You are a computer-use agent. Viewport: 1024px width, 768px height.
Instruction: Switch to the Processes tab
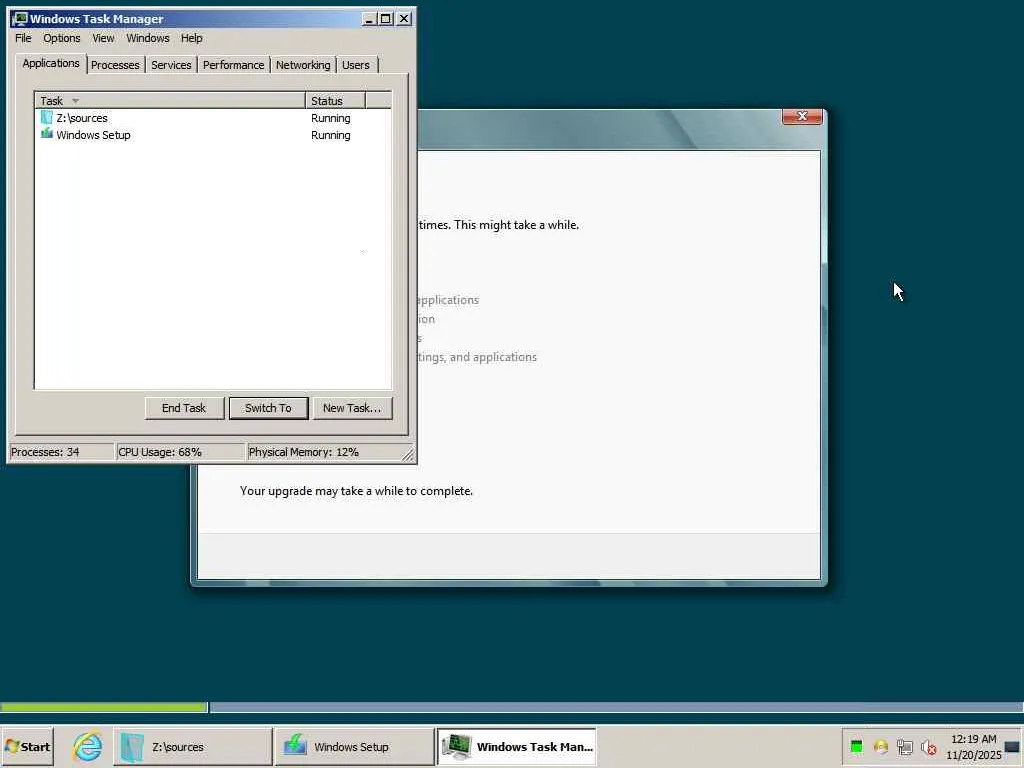115,65
